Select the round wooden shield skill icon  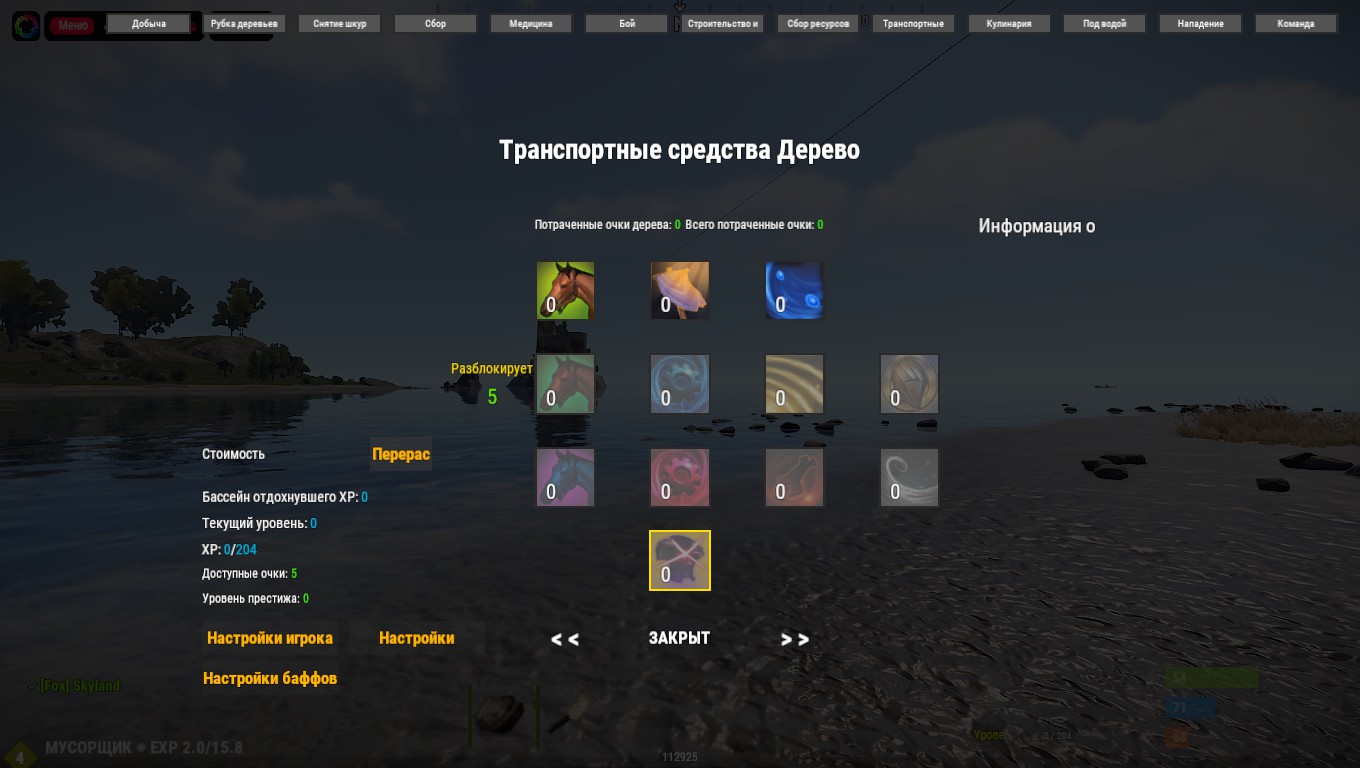(x=909, y=384)
